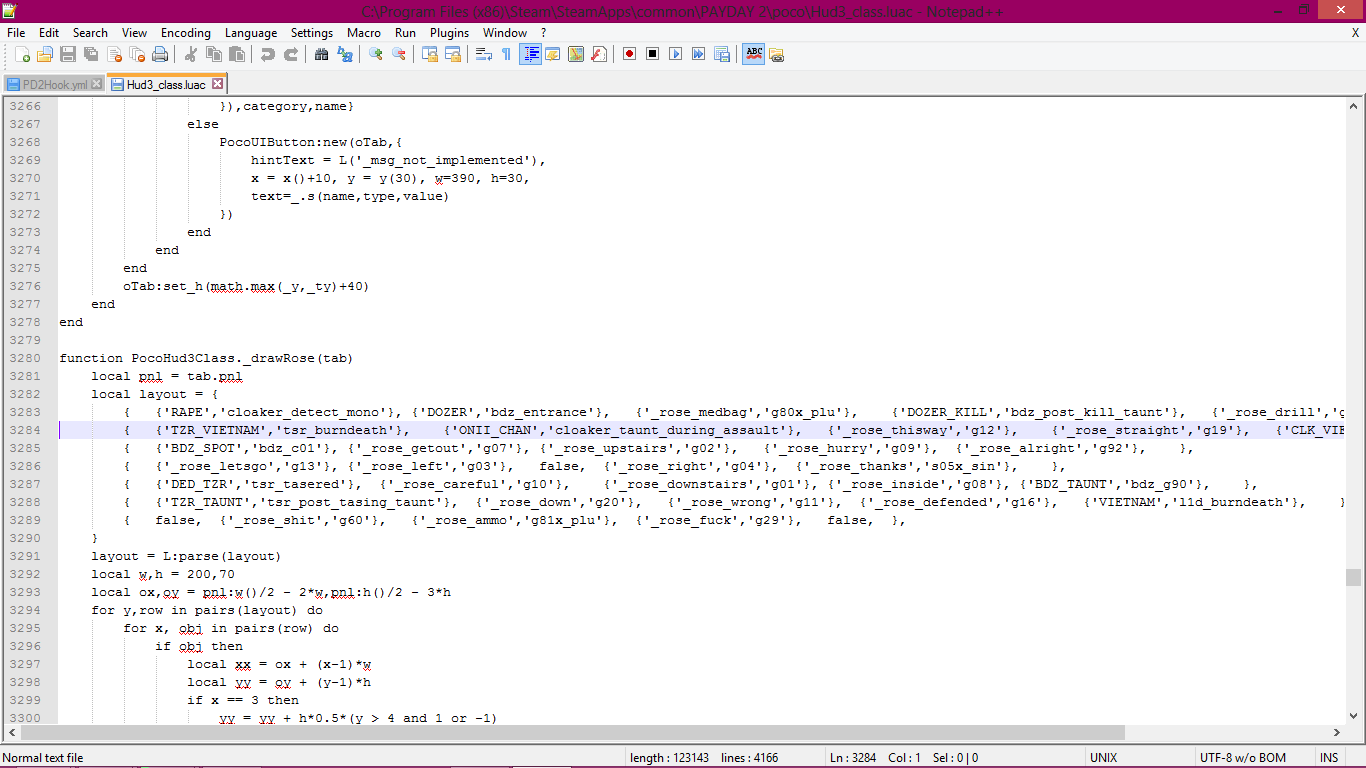Open the Encoding menu

point(186,33)
